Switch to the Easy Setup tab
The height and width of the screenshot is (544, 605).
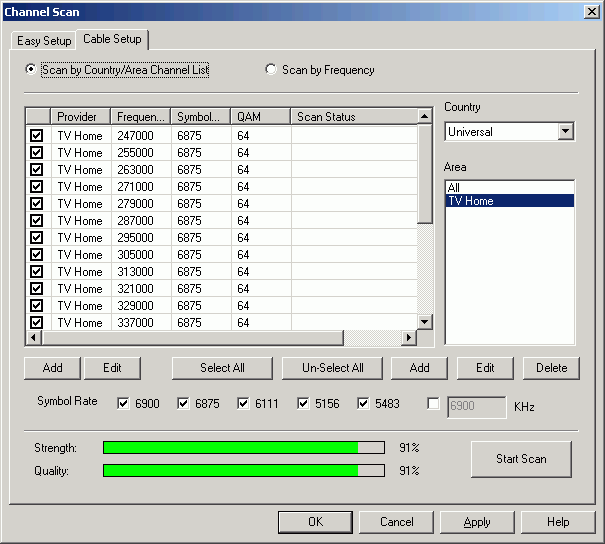point(44,41)
